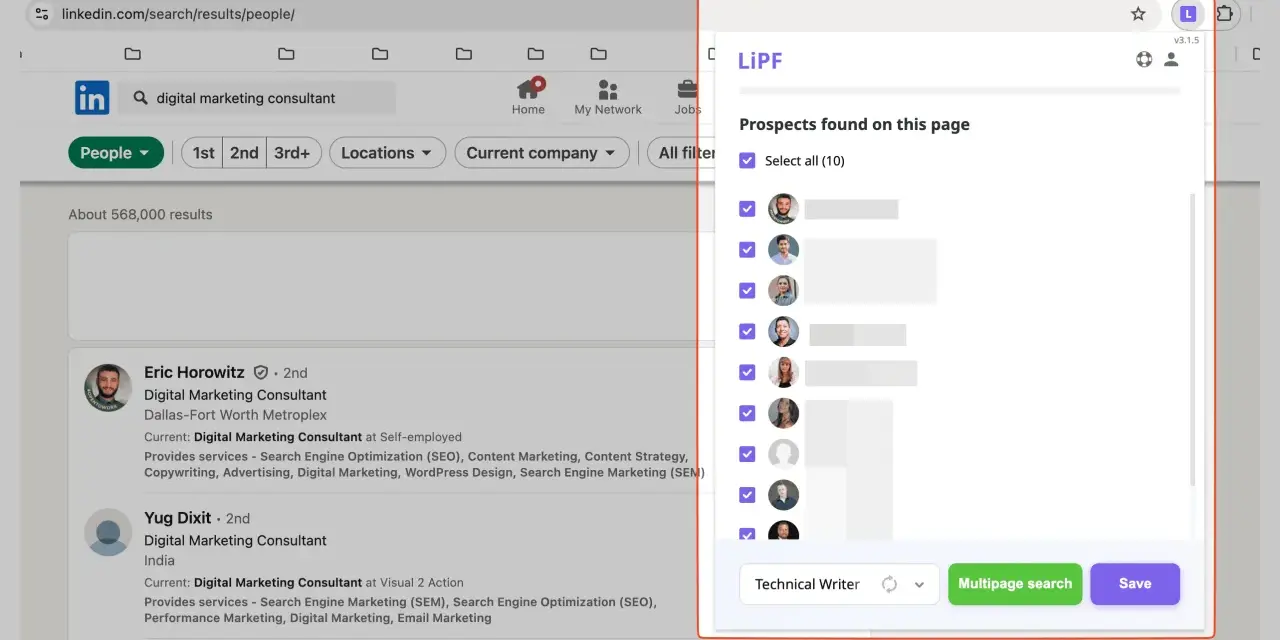The width and height of the screenshot is (1280, 640).
Task: Click the LinkedIn search input field
Action: (257, 98)
